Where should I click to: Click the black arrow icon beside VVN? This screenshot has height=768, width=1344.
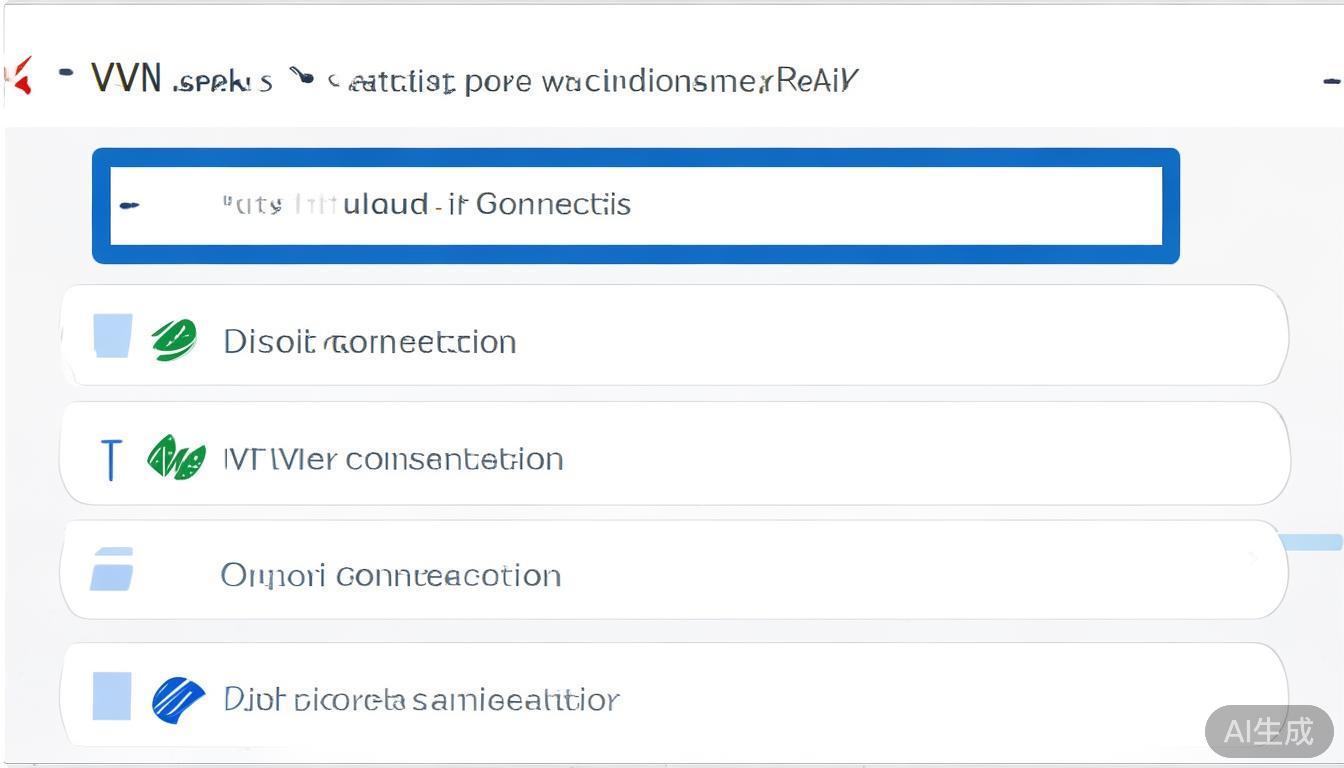point(302,77)
